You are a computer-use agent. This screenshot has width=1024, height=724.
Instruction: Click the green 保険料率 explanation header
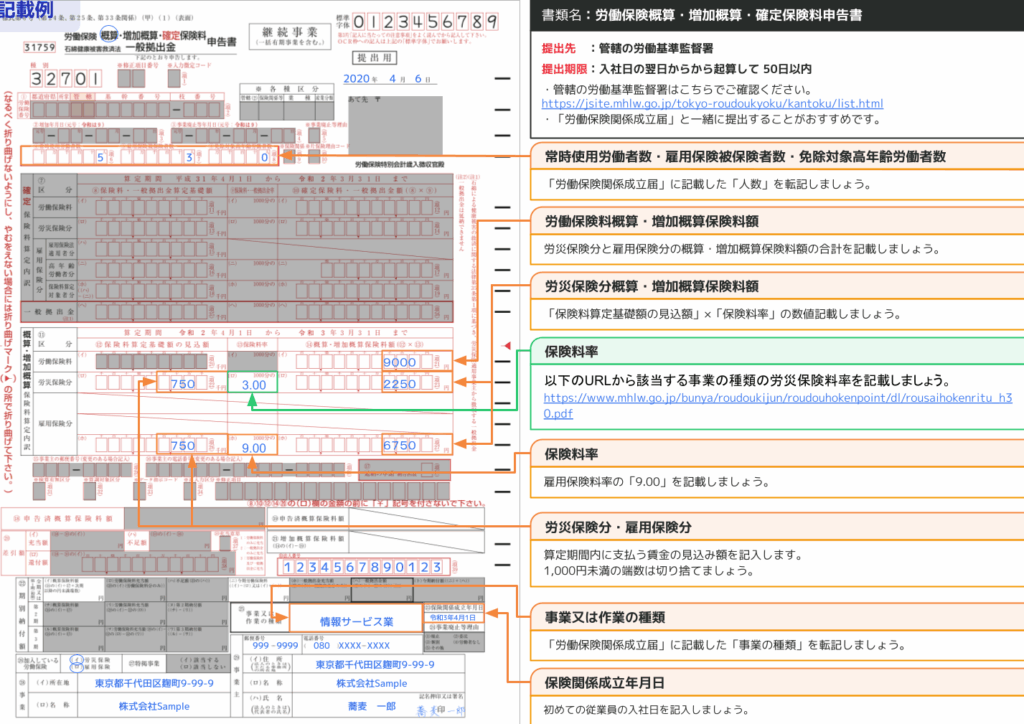tap(571, 352)
